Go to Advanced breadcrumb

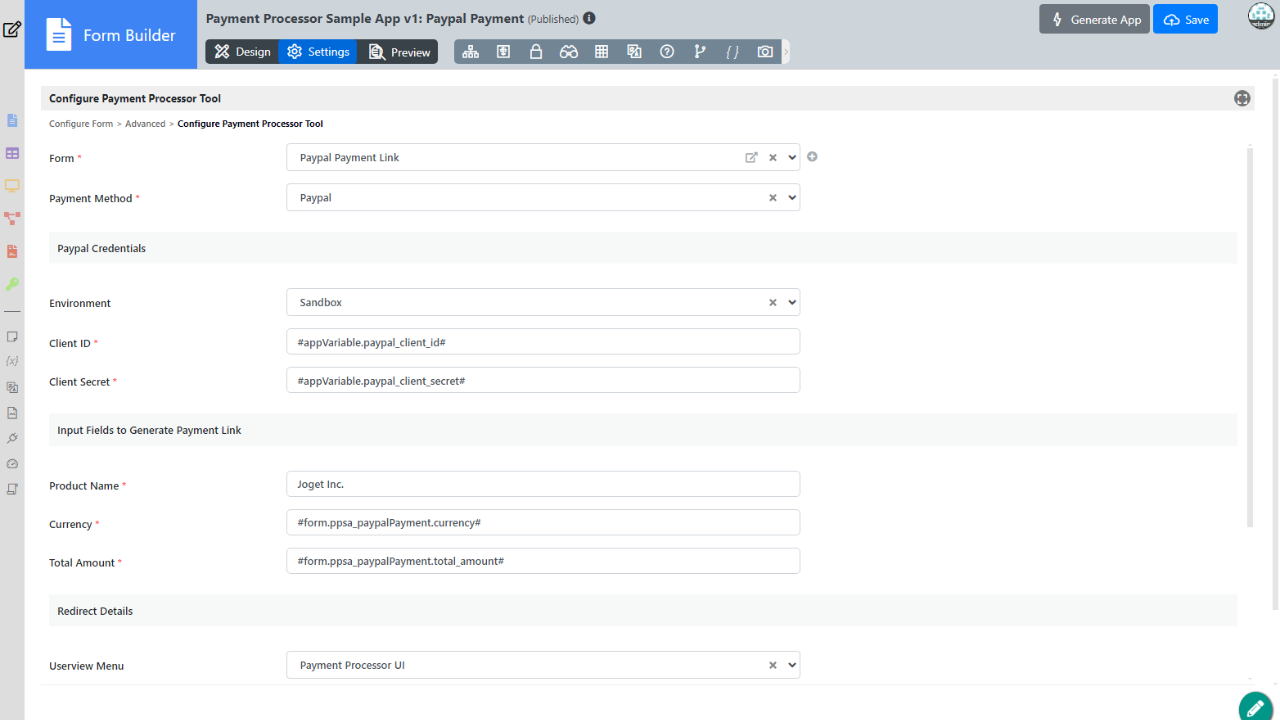click(x=145, y=124)
